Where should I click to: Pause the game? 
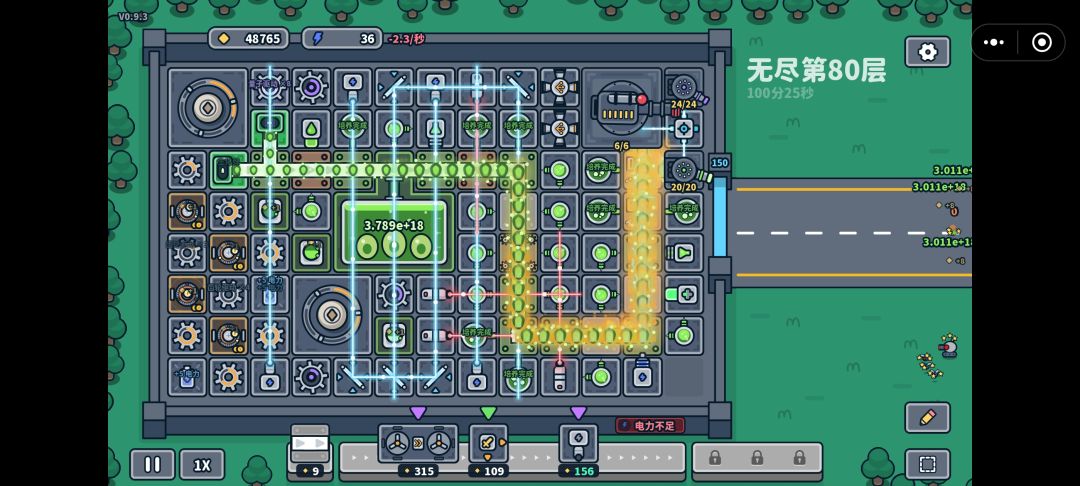(152, 465)
